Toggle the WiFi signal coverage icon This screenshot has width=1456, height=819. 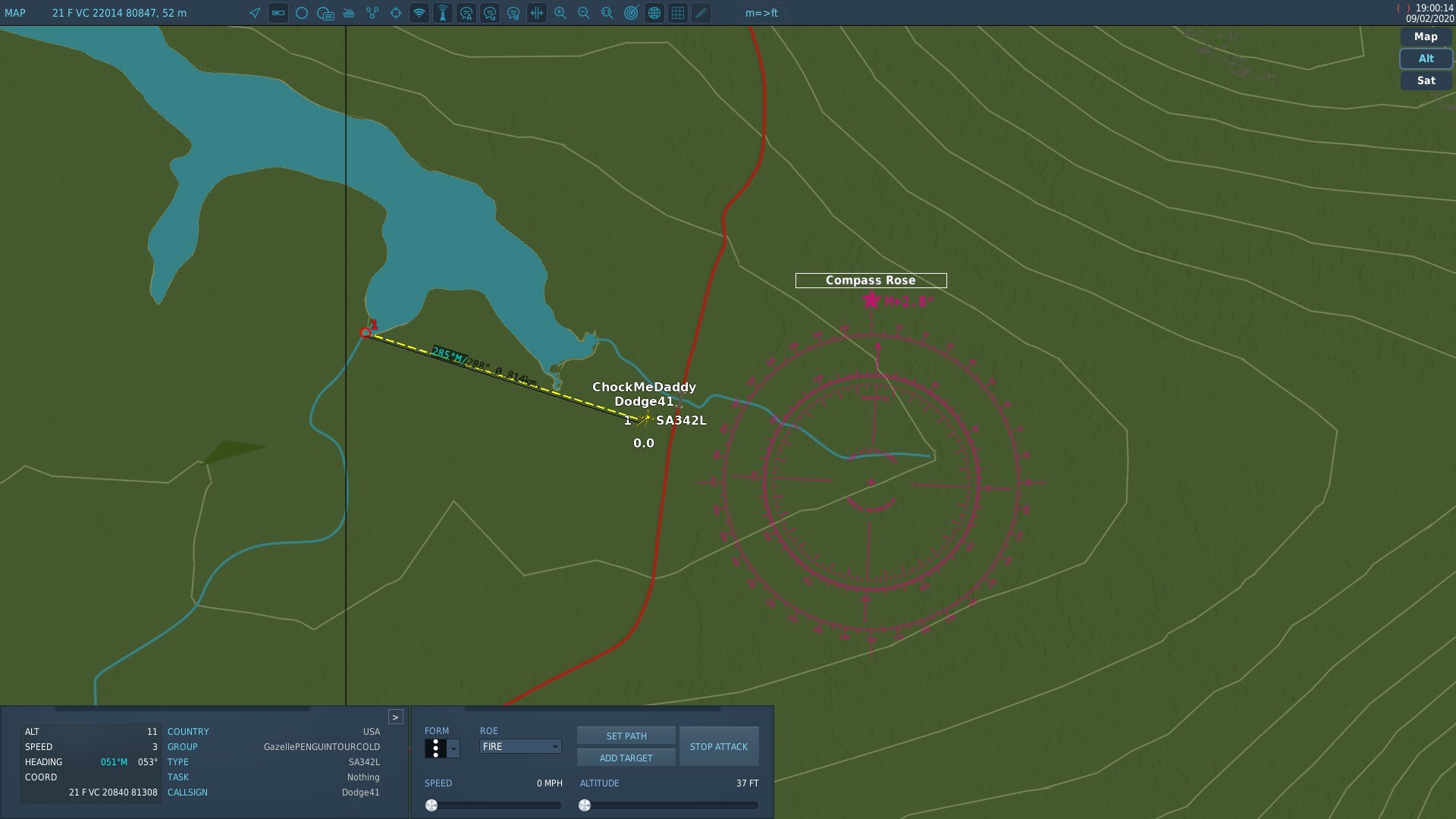point(419,13)
